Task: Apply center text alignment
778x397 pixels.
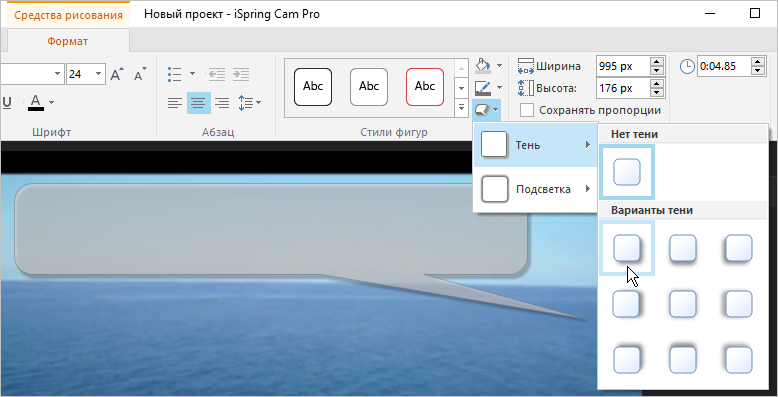Action: coord(198,103)
